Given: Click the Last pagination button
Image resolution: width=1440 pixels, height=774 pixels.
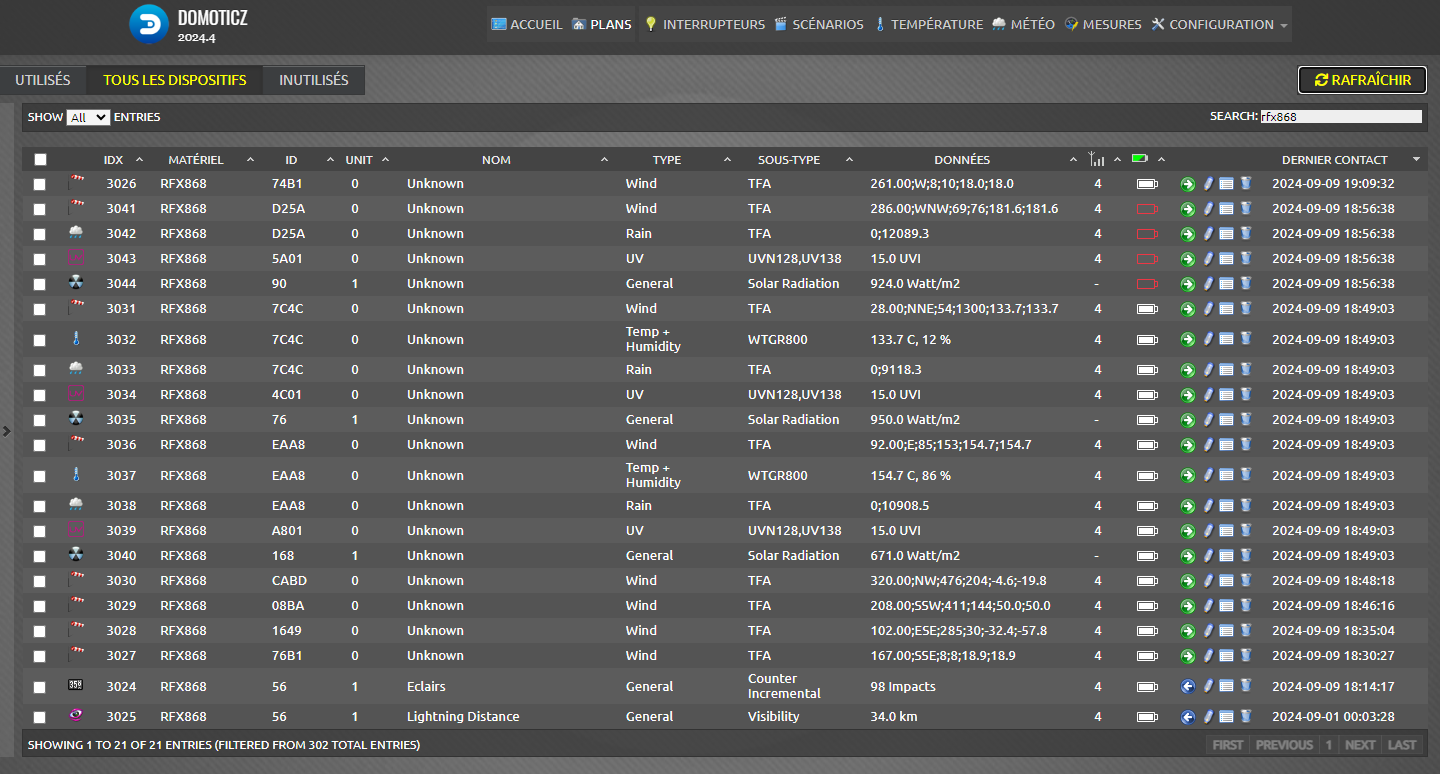Looking at the screenshot, I should [x=1402, y=745].
